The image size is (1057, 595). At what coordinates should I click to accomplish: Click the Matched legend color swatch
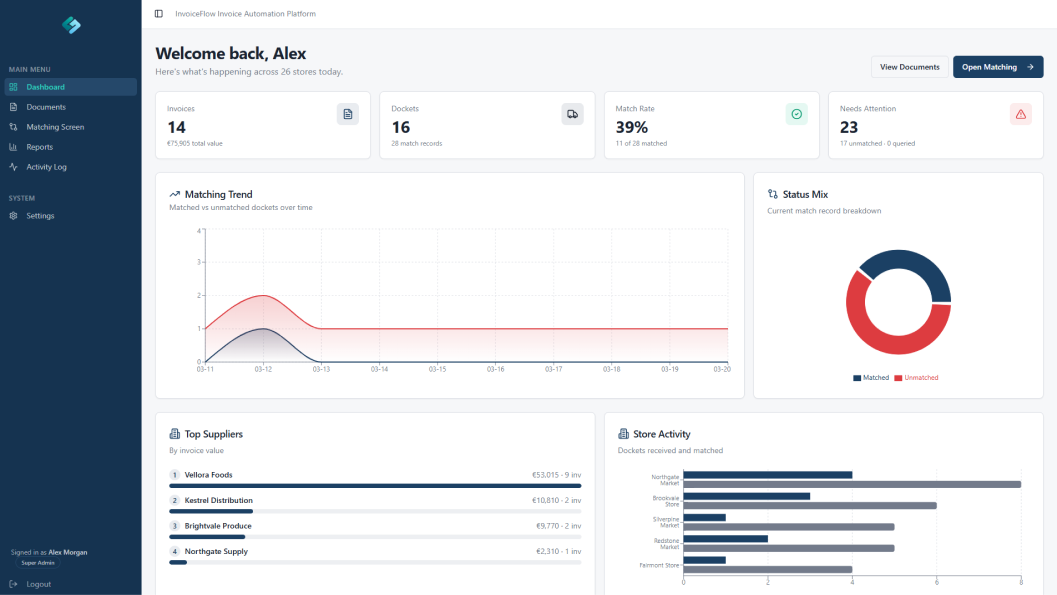(857, 378)
